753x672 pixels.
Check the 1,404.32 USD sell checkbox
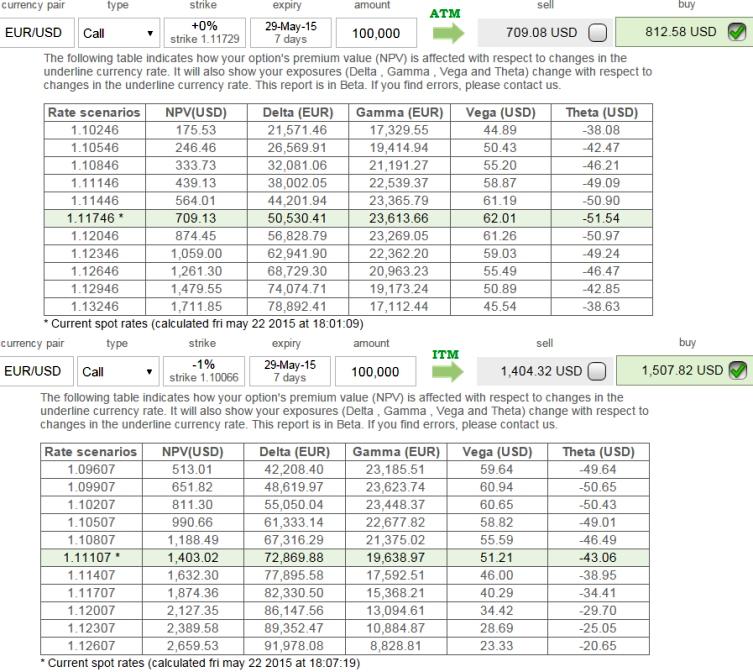pos(597,371)
